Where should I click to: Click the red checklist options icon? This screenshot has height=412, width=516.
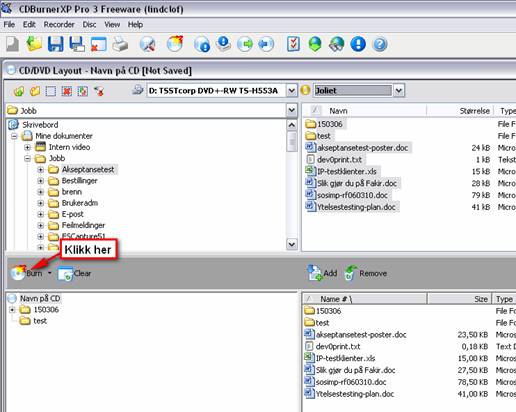293,44
